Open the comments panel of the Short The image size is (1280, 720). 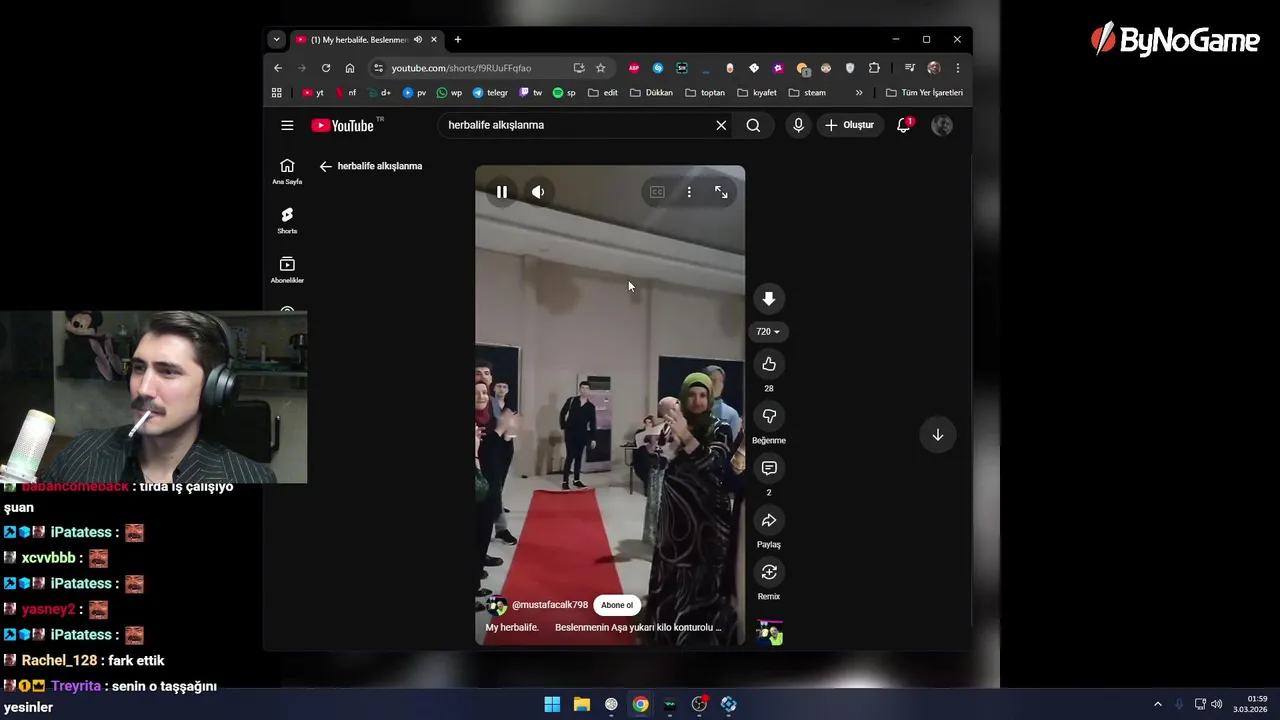point(769,468)
